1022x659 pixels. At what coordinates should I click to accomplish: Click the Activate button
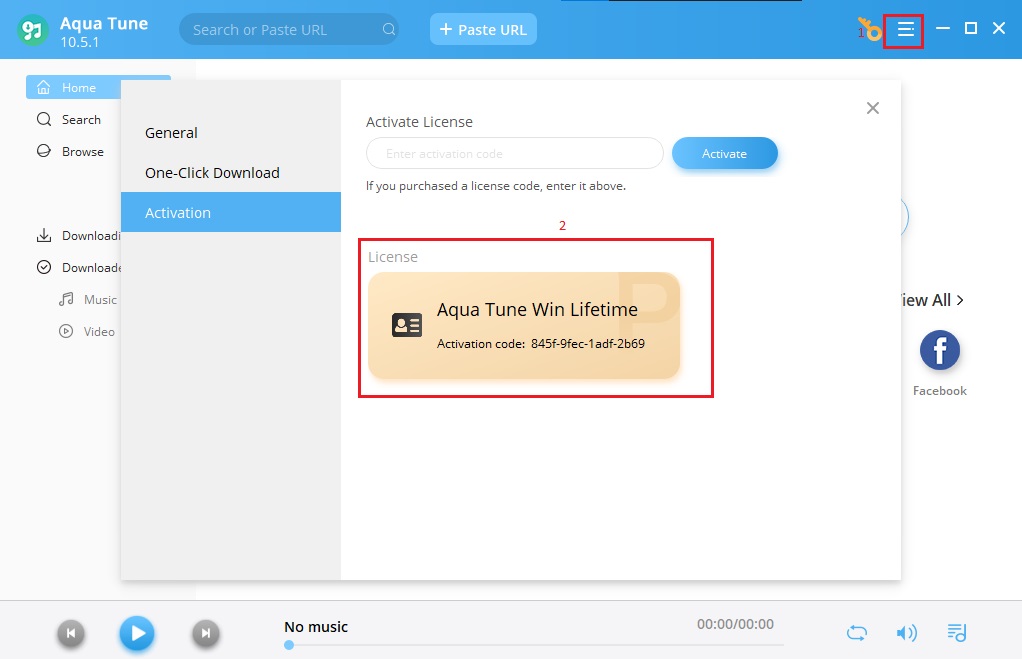pos(725,154)
